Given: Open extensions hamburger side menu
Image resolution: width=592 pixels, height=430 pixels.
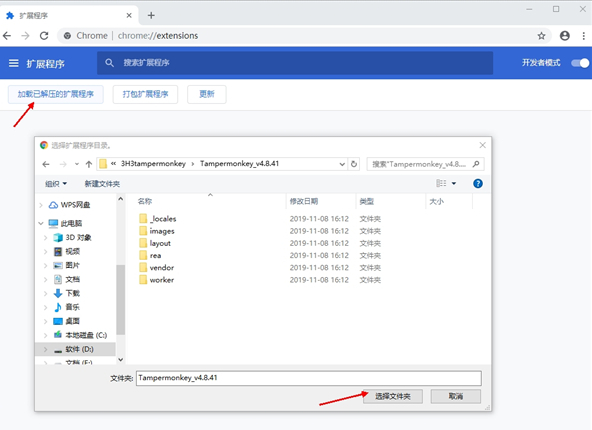Looking at the screenshot, I should (x=14, y=63).
